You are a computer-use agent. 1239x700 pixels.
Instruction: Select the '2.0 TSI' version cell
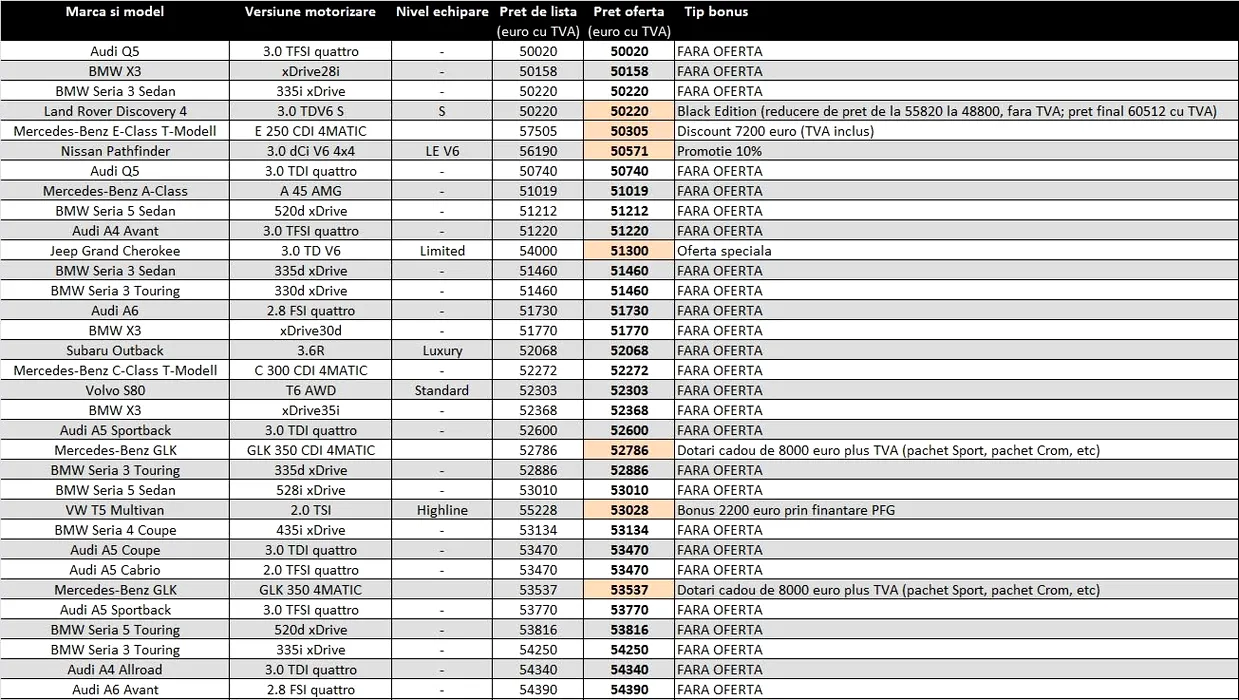pos(311,510)
